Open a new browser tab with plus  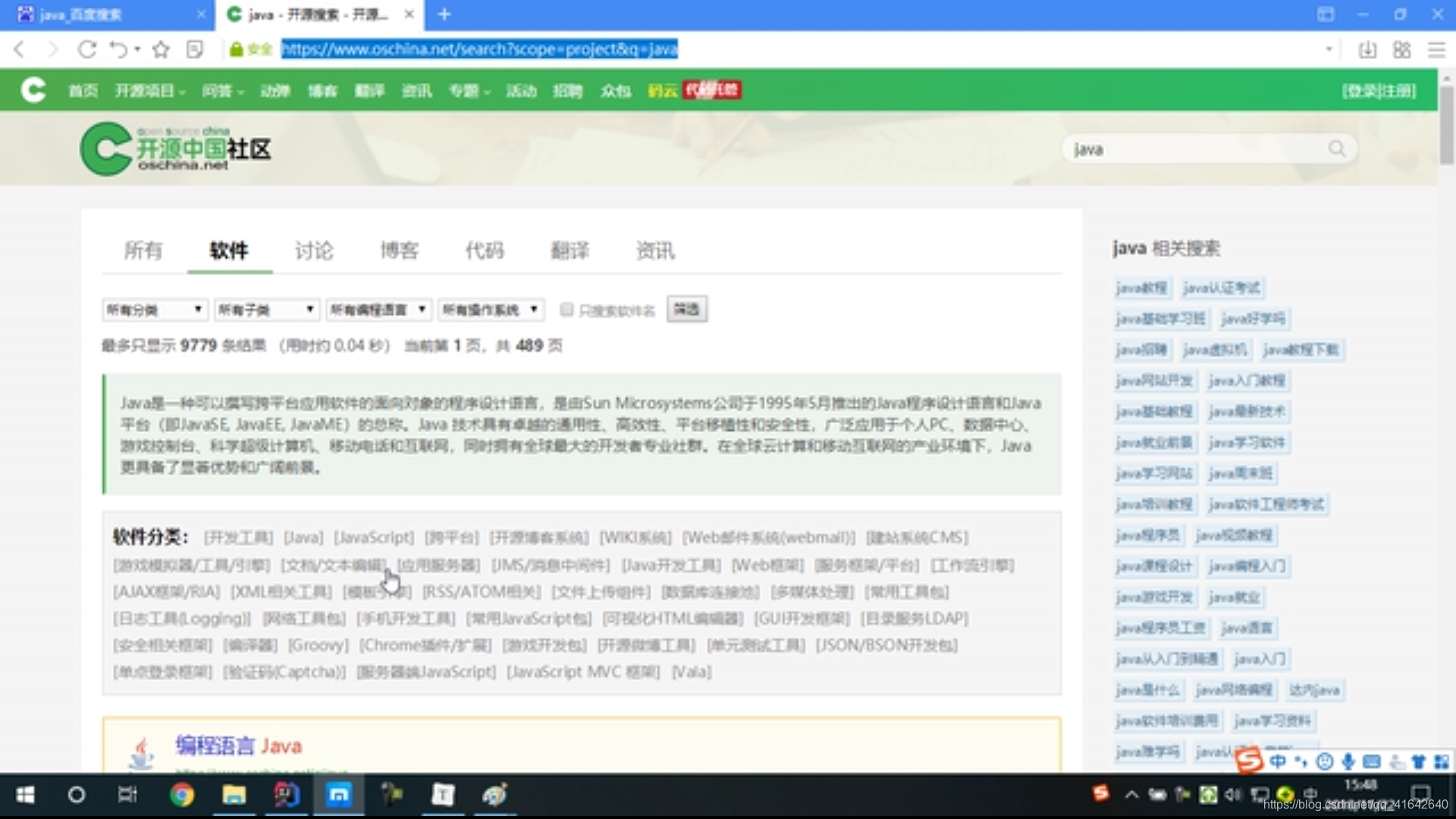coord(444,14)
